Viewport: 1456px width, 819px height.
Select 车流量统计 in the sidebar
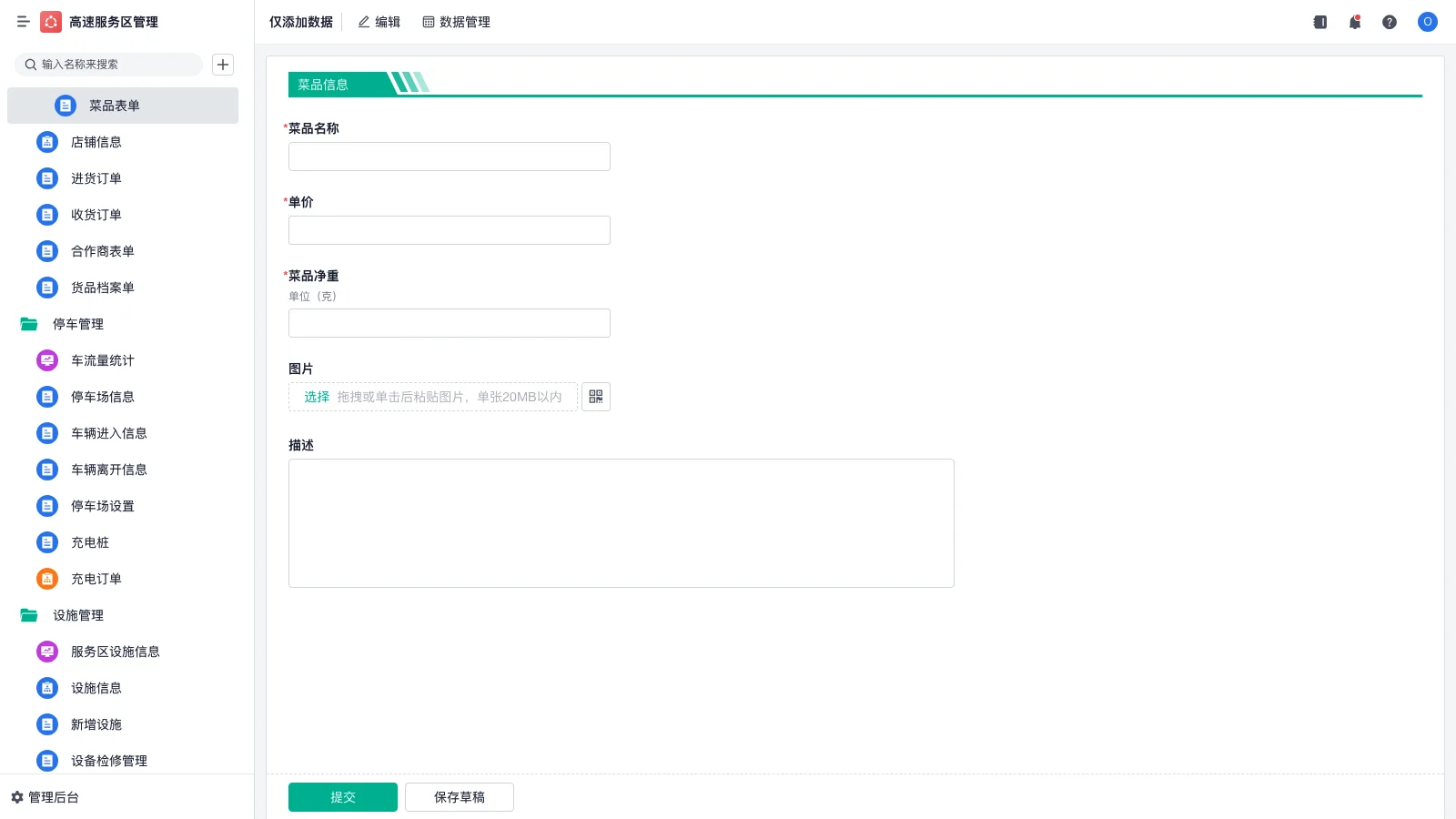[103, 360]
